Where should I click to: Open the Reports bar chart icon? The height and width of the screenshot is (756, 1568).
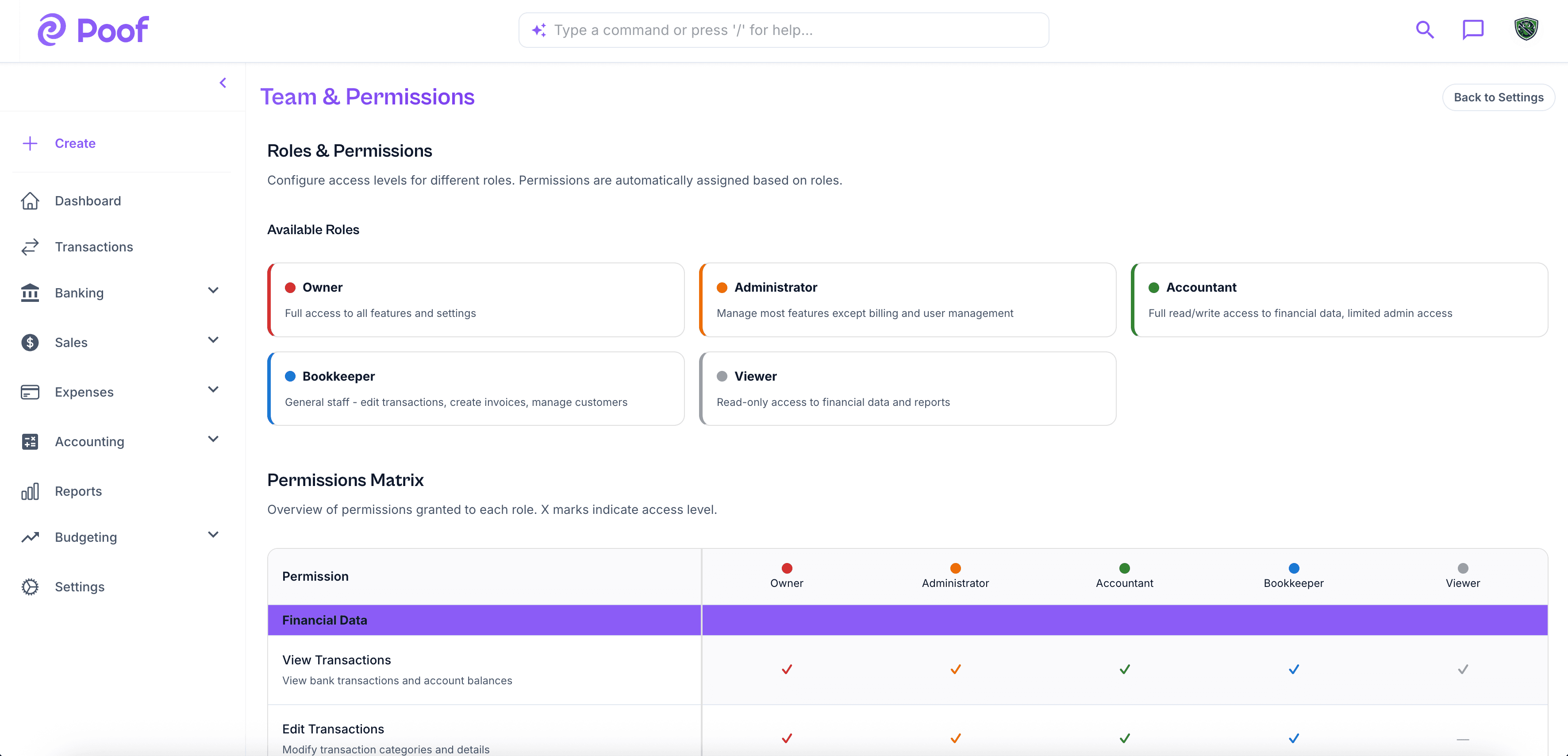pos(31,491)
